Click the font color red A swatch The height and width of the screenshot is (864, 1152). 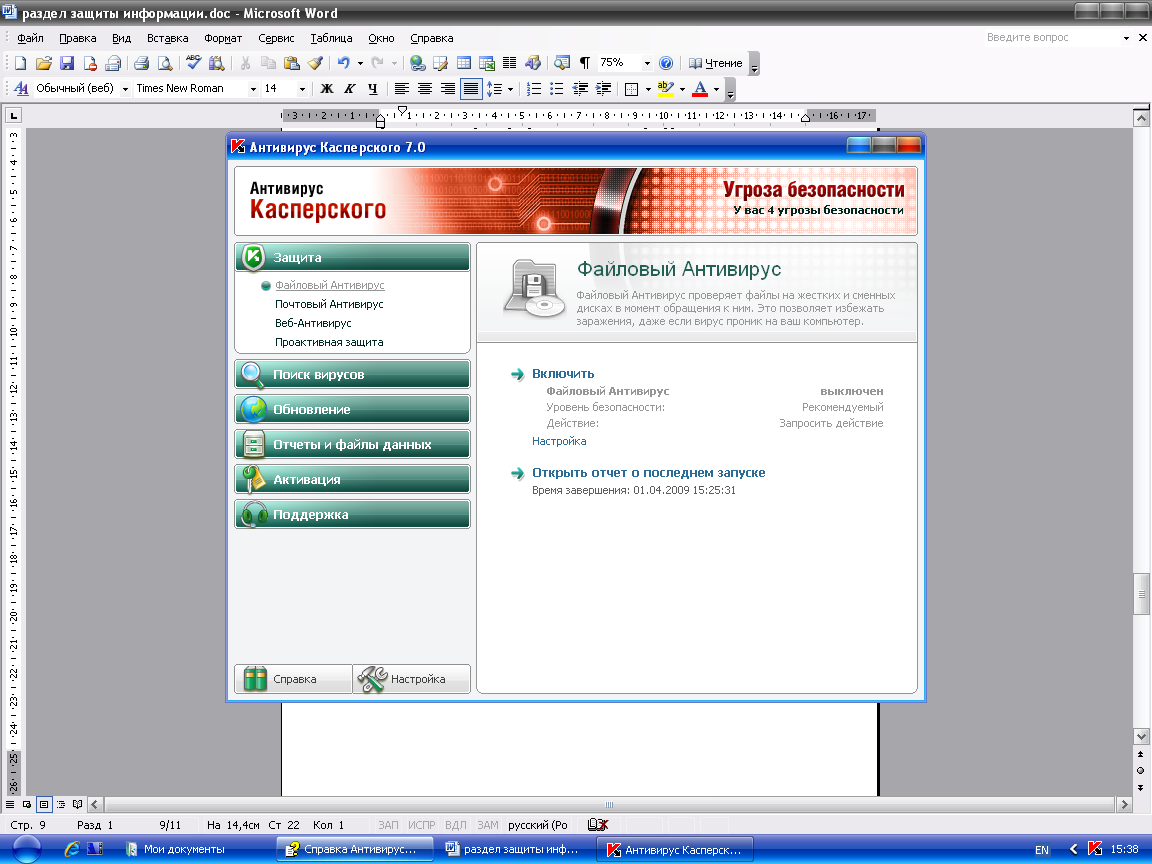coord(700,89)
